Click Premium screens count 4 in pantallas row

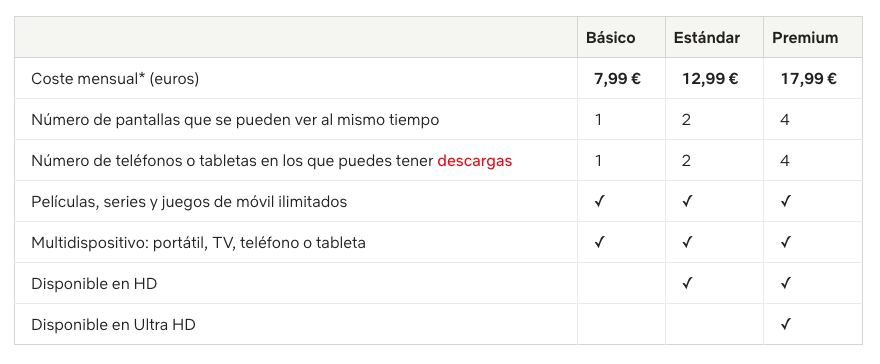[785, 120]
